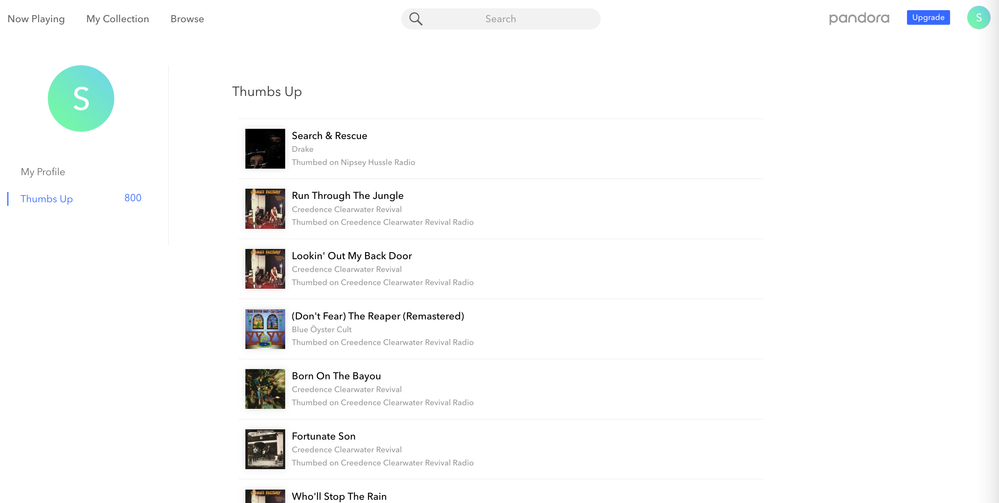
Task: Select Lookin' Out My Back Door artwork
Action: coord(265,269)
